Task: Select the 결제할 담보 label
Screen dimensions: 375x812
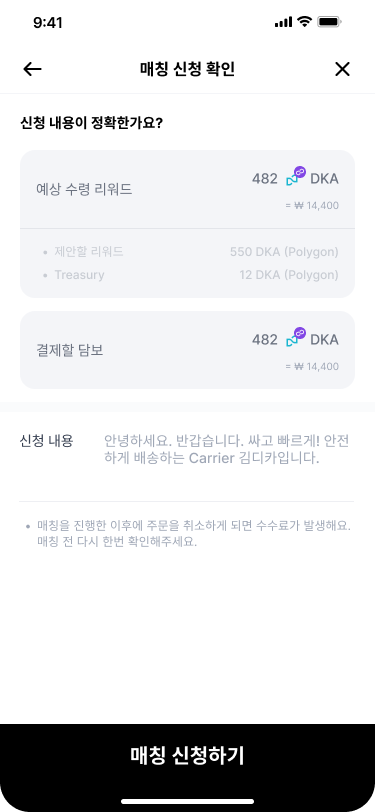Action: click(69, 351)
